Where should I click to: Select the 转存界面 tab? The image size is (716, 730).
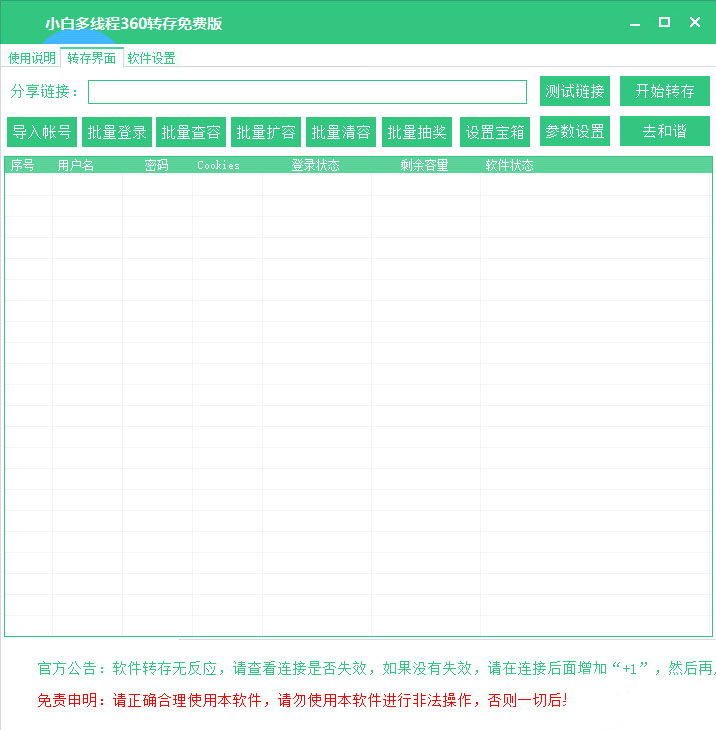tap(92, 58)
